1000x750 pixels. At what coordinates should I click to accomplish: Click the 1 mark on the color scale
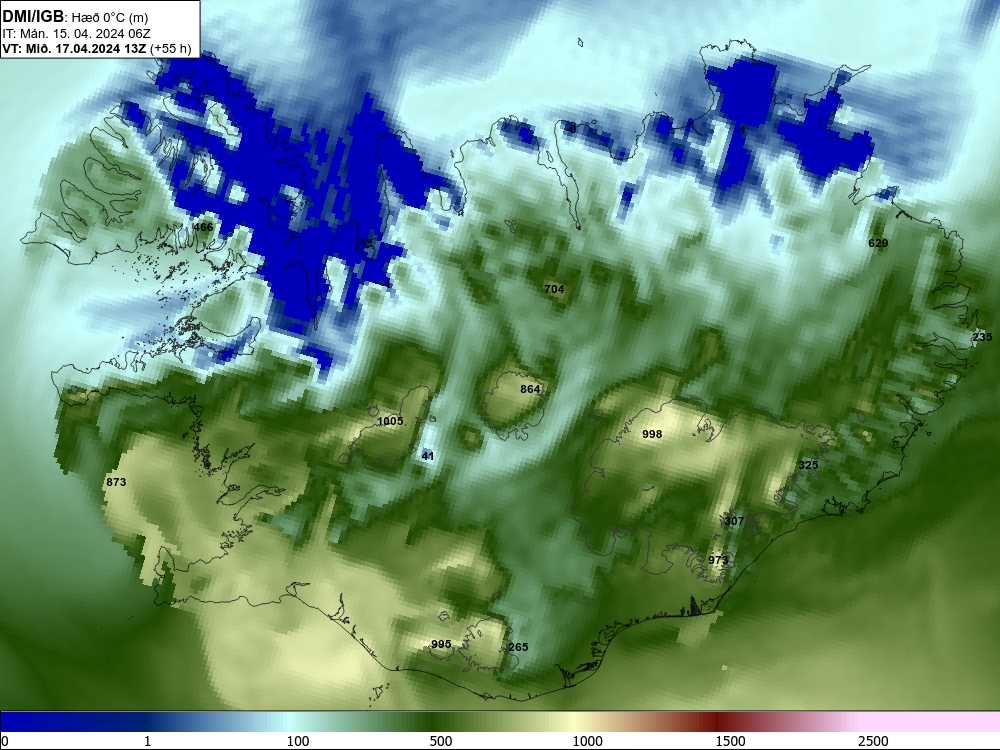point(147,741)
